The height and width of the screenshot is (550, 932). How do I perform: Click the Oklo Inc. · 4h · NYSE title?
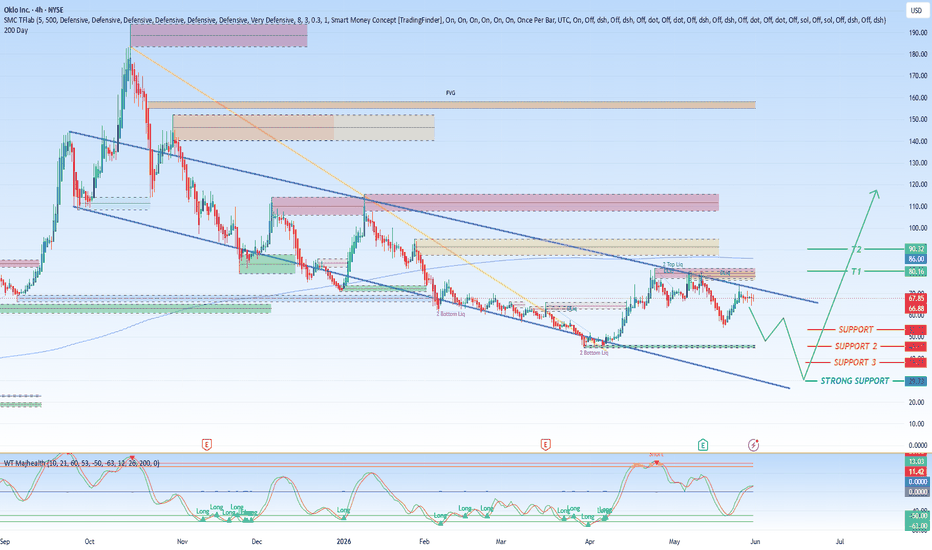point(33,10)
